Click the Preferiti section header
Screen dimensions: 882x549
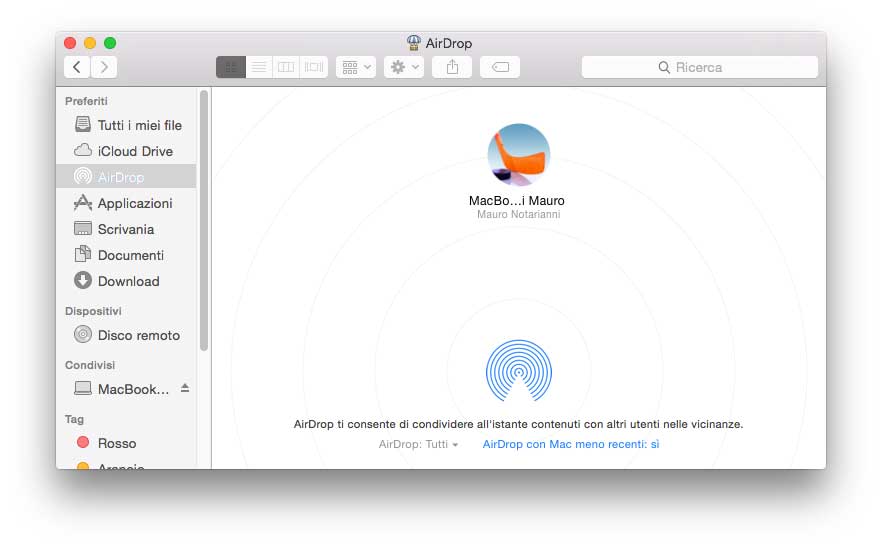point(86,101)
